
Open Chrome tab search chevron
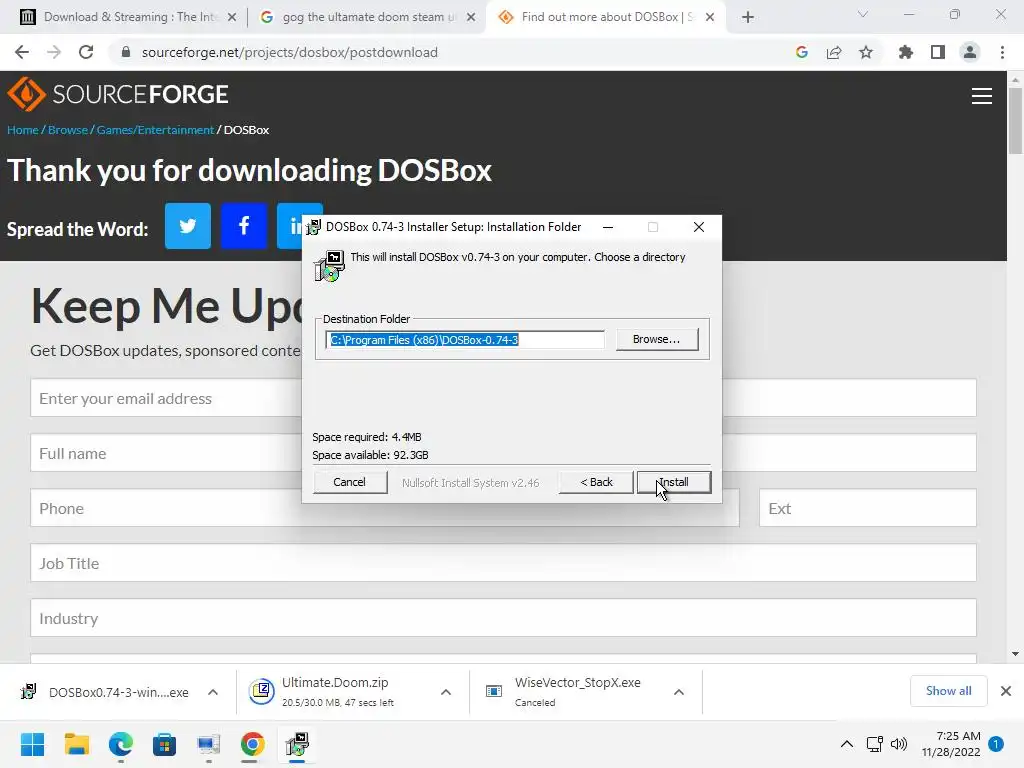(x=863, y=14)
